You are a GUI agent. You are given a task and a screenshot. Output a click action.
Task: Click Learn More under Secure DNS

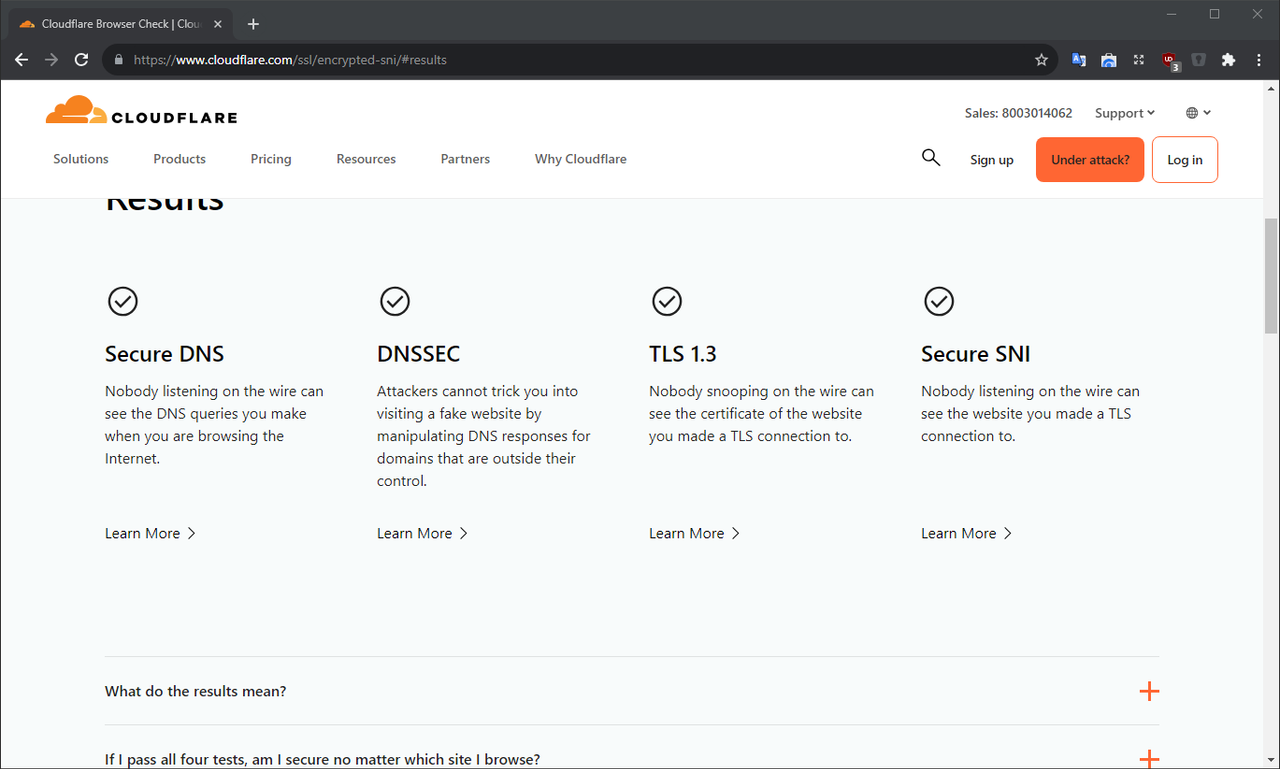click(x=150, y=533)
